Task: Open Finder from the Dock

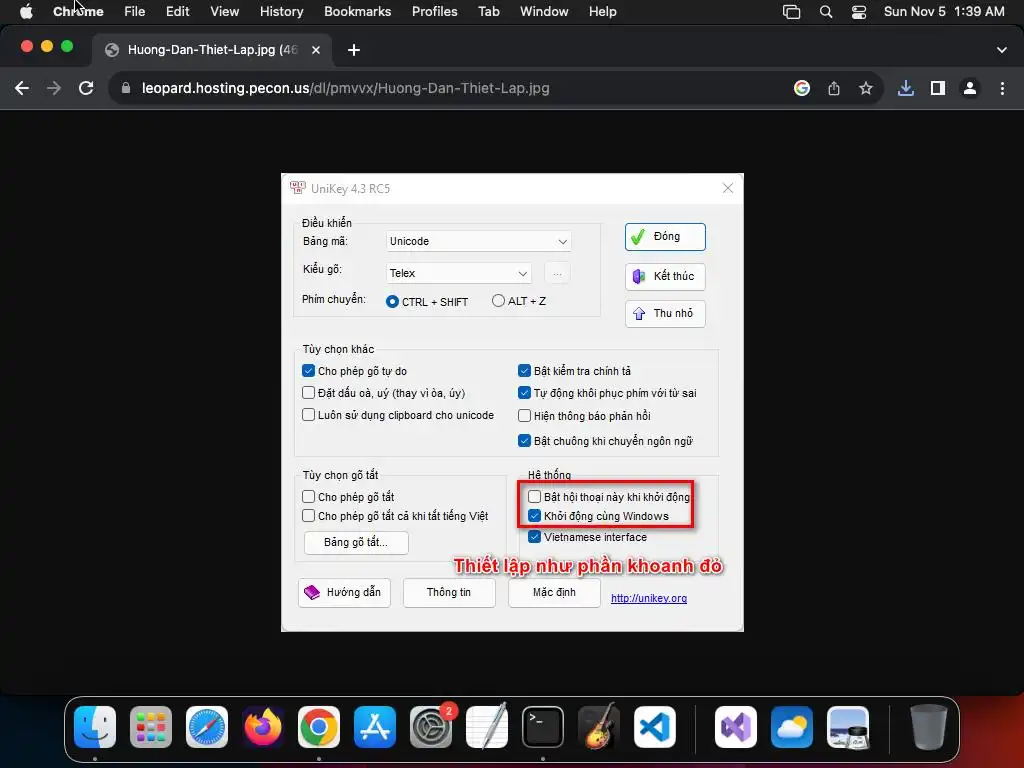Action: point(95,727)
